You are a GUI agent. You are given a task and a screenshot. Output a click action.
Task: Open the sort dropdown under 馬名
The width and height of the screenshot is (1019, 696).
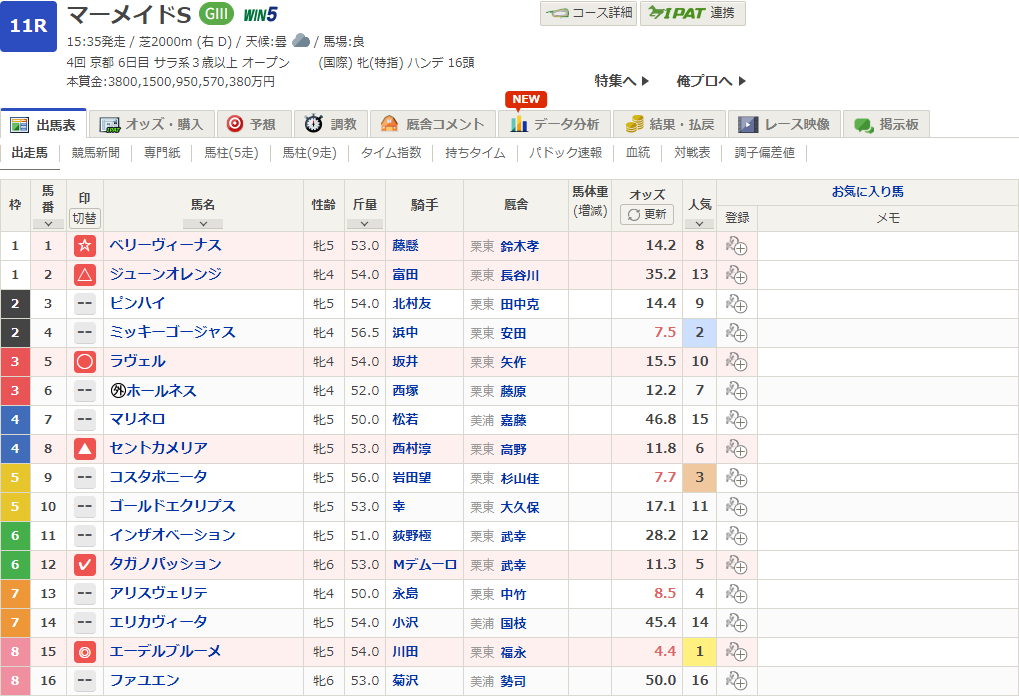pos(203,223)
